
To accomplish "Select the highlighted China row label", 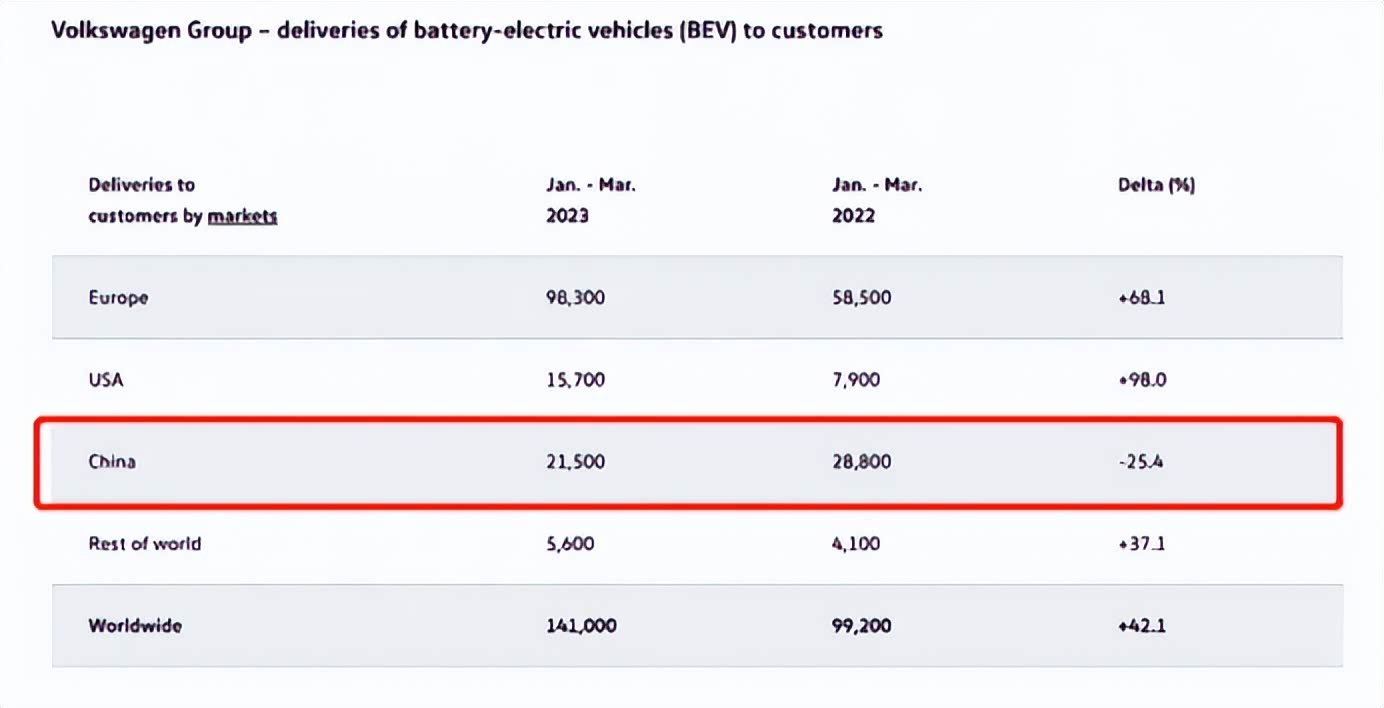I will (112, 462).
